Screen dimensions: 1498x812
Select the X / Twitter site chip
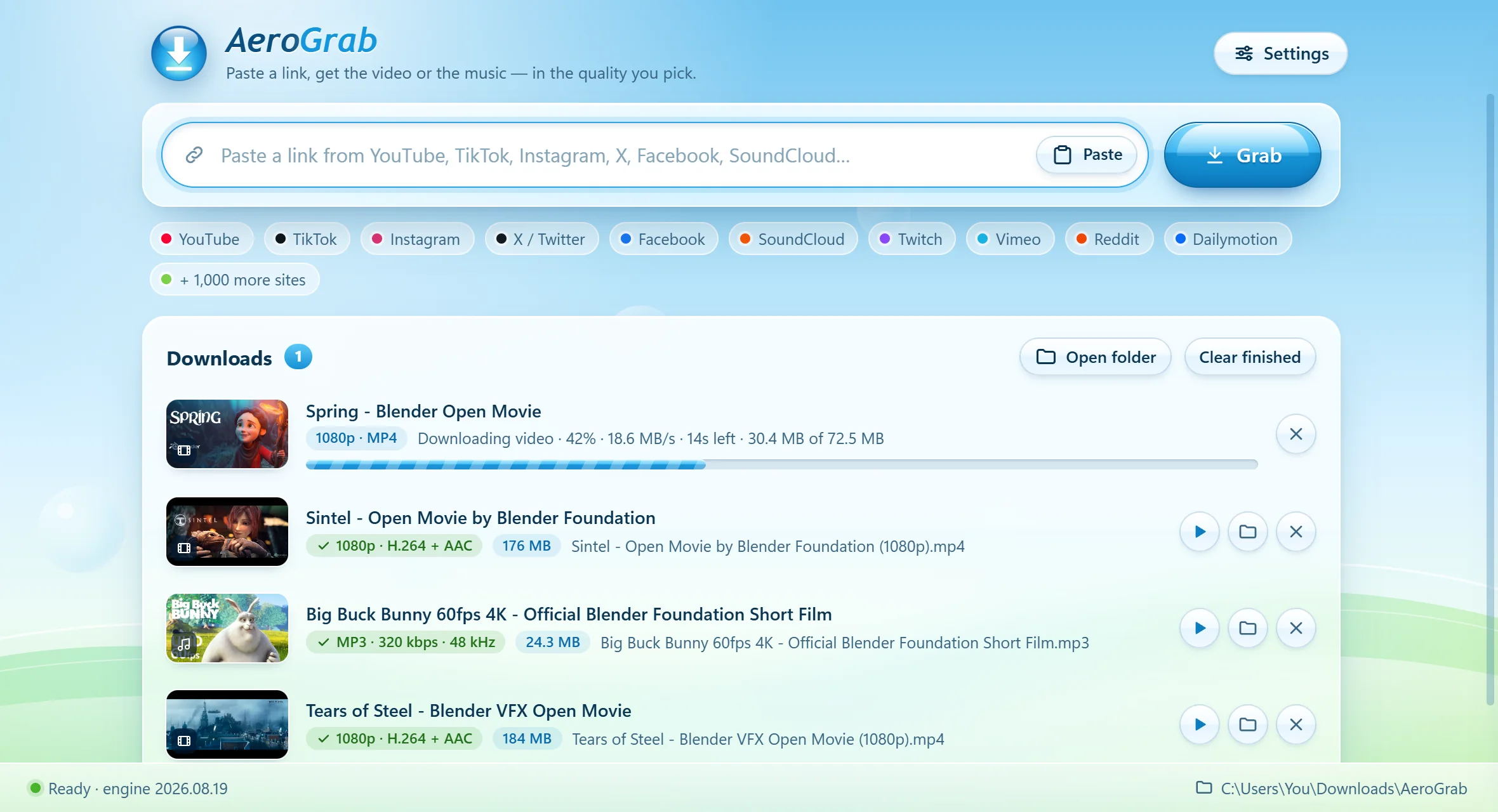[541, 239]
